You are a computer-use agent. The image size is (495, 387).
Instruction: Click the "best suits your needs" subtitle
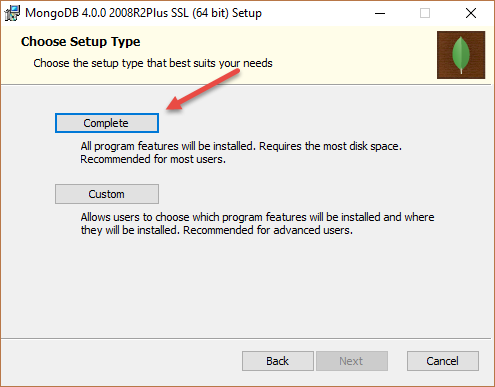[x=221, y=63]
